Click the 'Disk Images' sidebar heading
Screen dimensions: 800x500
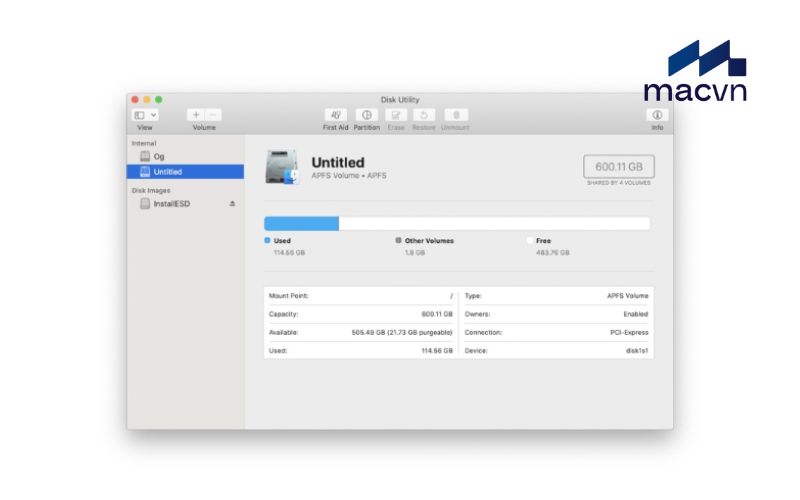151,190
